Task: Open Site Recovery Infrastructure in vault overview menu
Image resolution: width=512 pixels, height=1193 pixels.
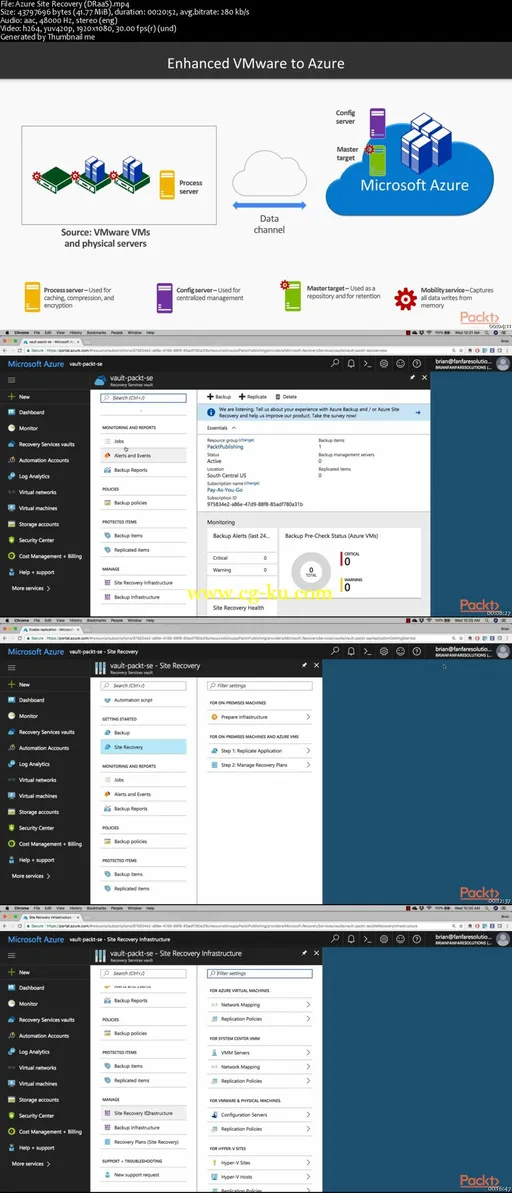Action: [143, 582]
